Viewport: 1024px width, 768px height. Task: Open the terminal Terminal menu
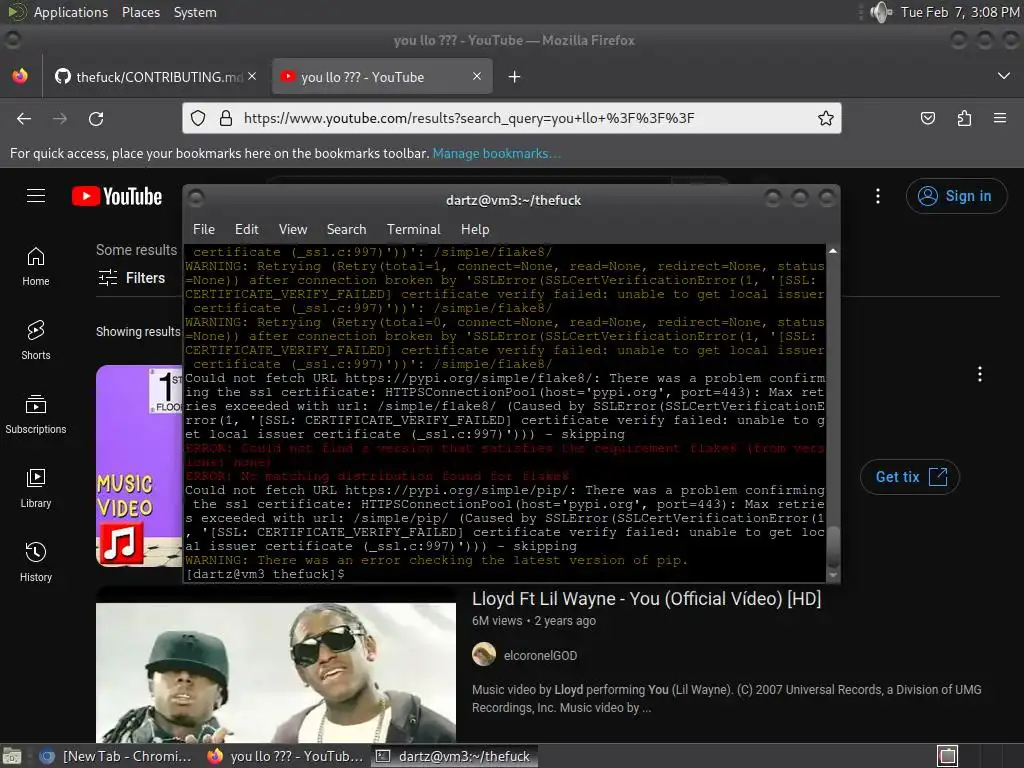click(x=413, y=229)
